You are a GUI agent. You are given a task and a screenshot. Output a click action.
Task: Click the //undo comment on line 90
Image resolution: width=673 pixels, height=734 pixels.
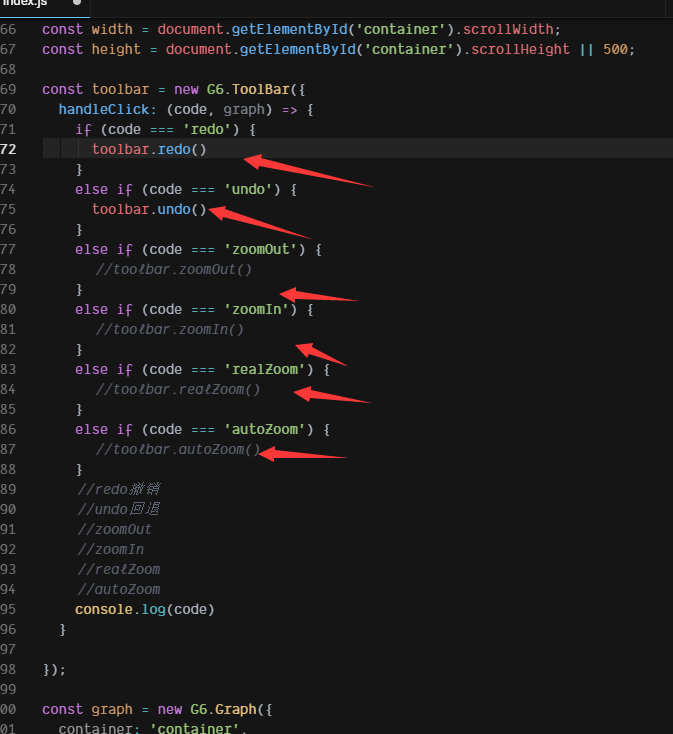tap(119, 509)
